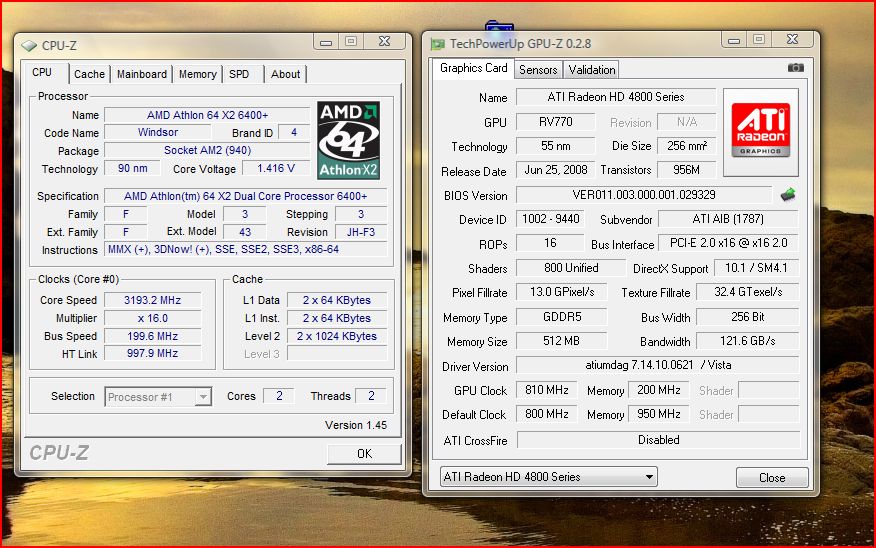The height and width of the screenshot is (548, 876).
Task: Click the GPU field showing RV770
Action: [555, 121]
